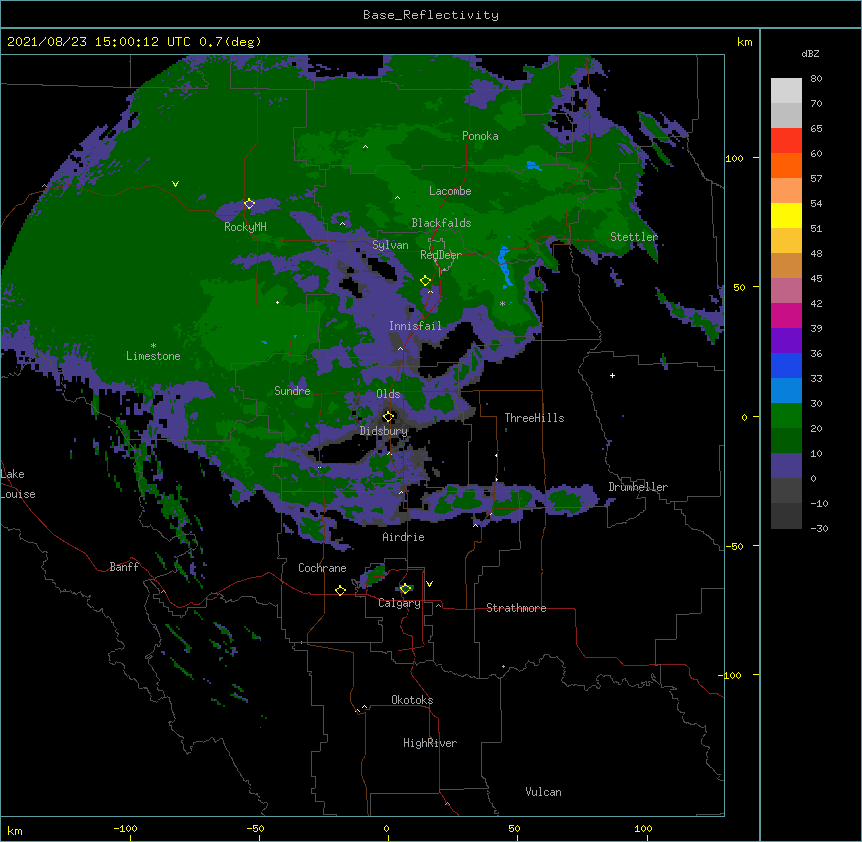Click the Base_Reflectivity title
The image size is (862, 842).
tap(431, 15)
